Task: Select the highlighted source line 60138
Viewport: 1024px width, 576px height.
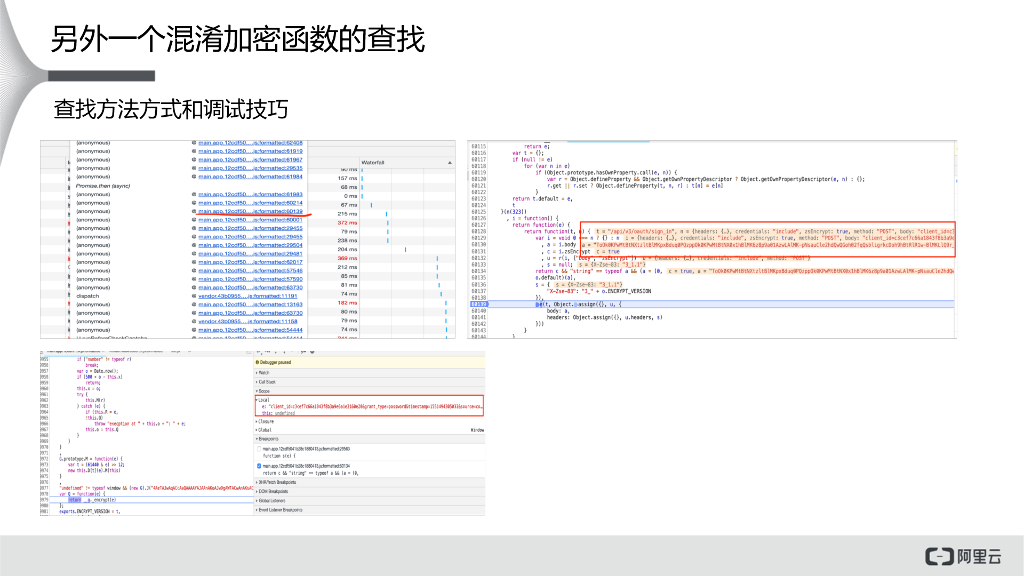Action: 600,303
